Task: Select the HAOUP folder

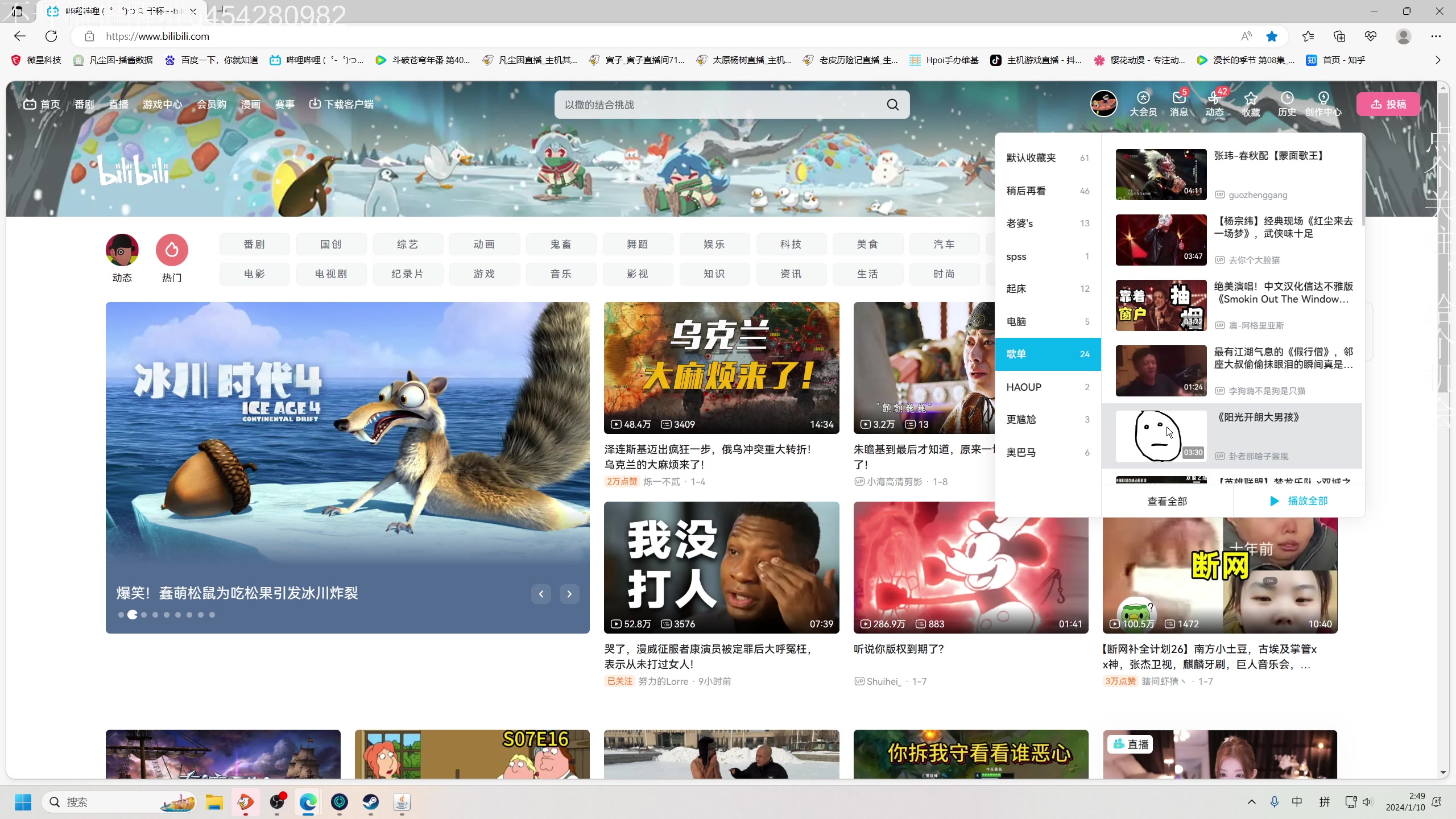Action: click(x=1048, y=387)
